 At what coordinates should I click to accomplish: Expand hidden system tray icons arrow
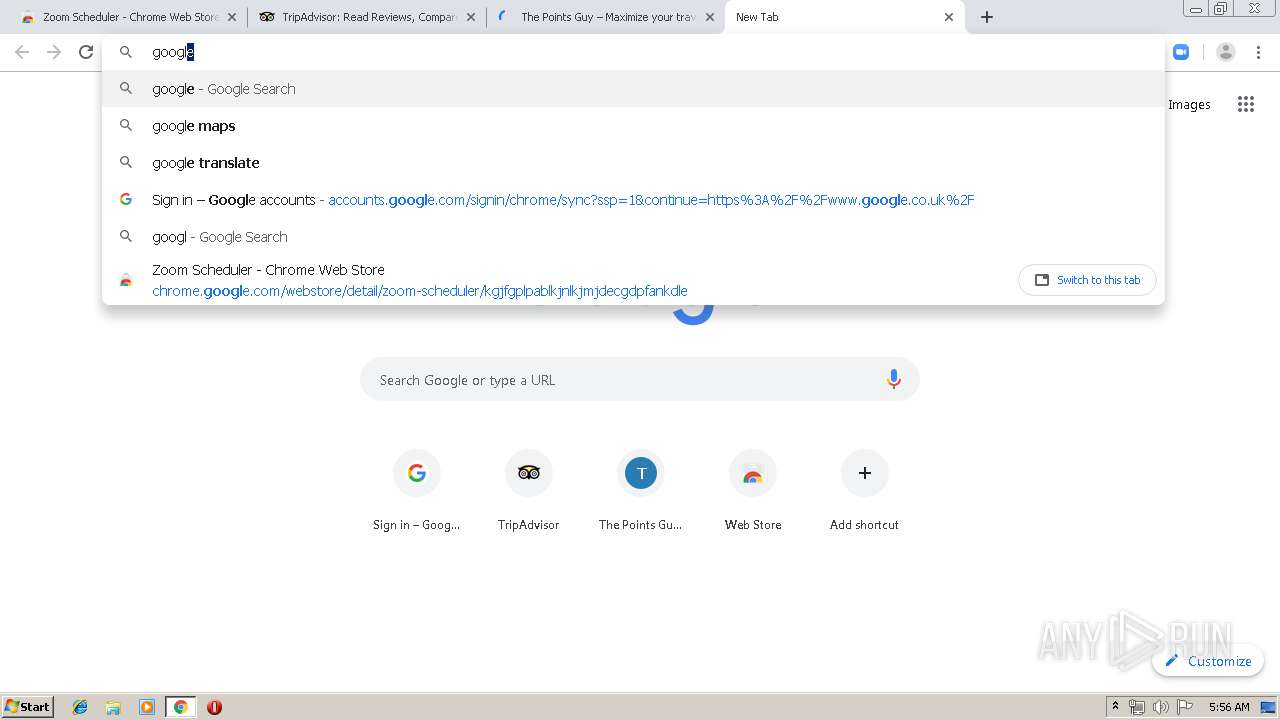(1115, 707)
